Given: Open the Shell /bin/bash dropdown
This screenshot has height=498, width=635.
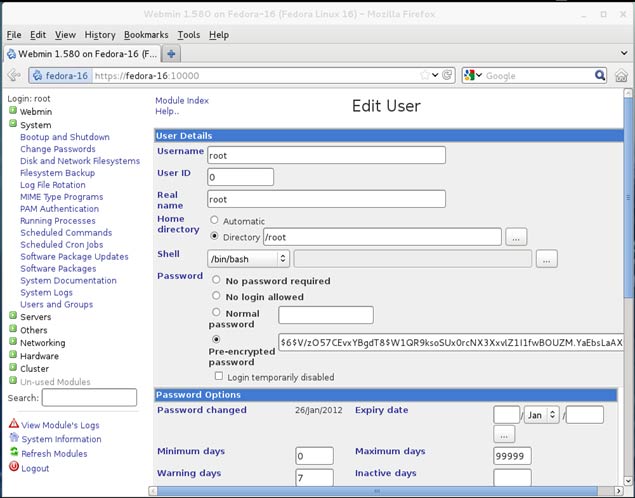Looking at the screenshot, I should (x=248, y=259).
